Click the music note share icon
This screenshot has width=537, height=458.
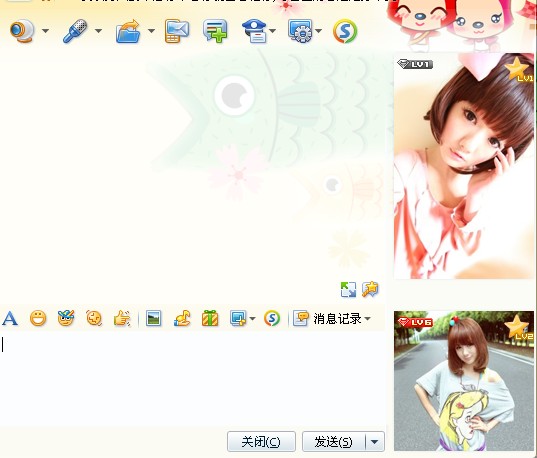click(x=182, y=318)
